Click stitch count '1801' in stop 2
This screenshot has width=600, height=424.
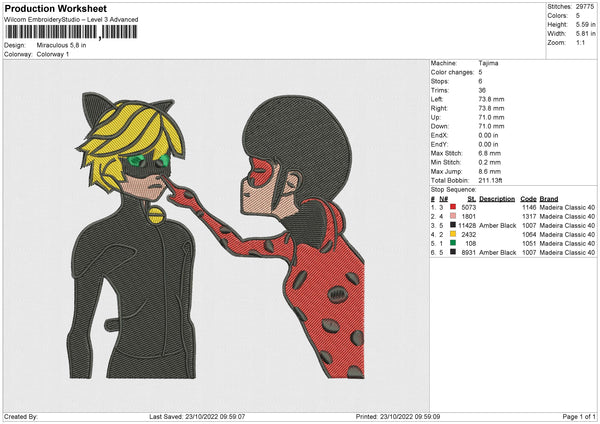pyautogui.click(x=469, y=217)
